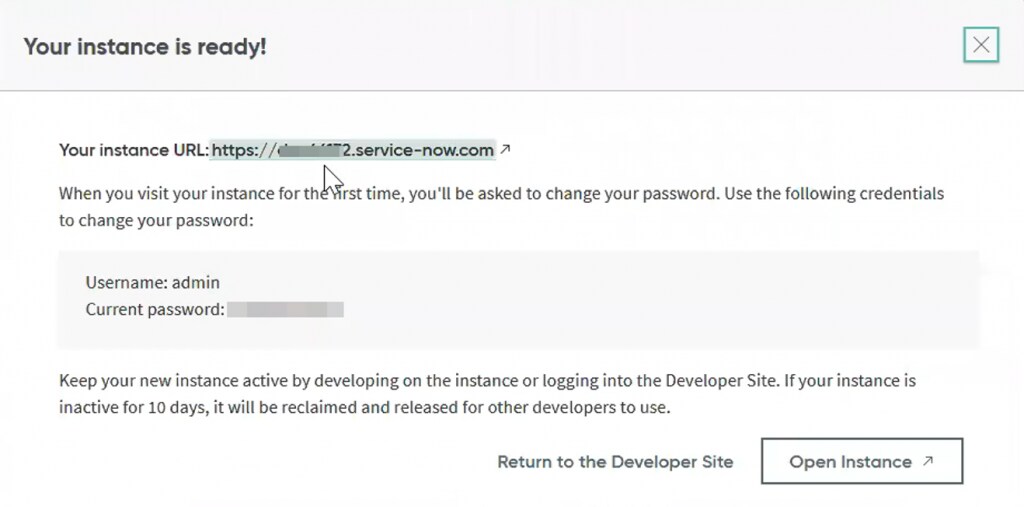
Task: Click the "Your instance URL:" label
Action: pyautogui.click(x=133, y=150)
